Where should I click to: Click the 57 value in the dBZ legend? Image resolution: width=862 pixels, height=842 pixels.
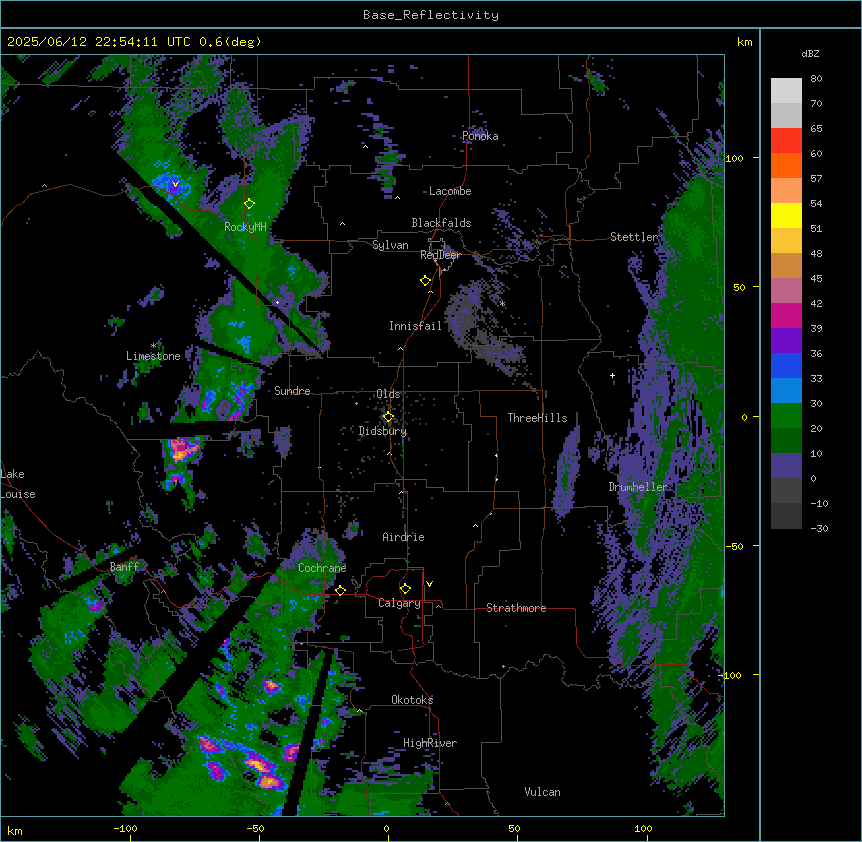[x=816, y=178]
